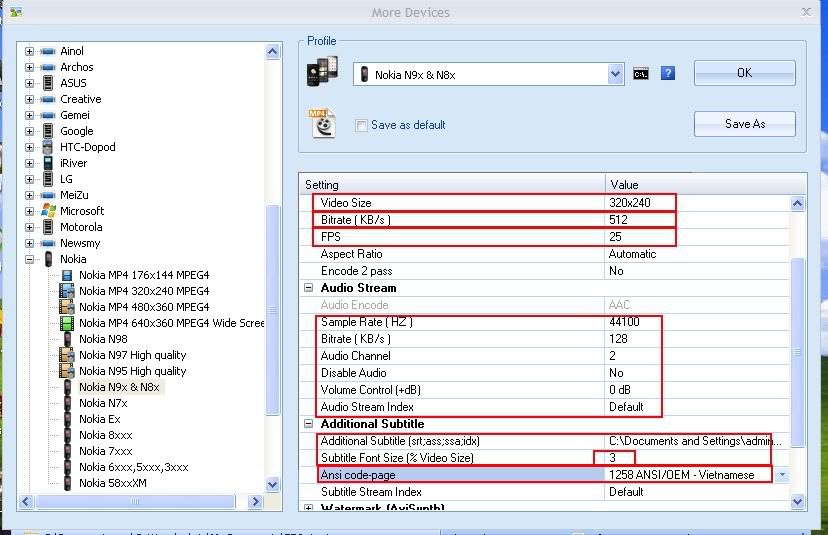The width and height of the screenshot is (828, 535).
Task: Select Nokia 6xxx,5xxx,3xxx tree item
Action: [134, 467]
